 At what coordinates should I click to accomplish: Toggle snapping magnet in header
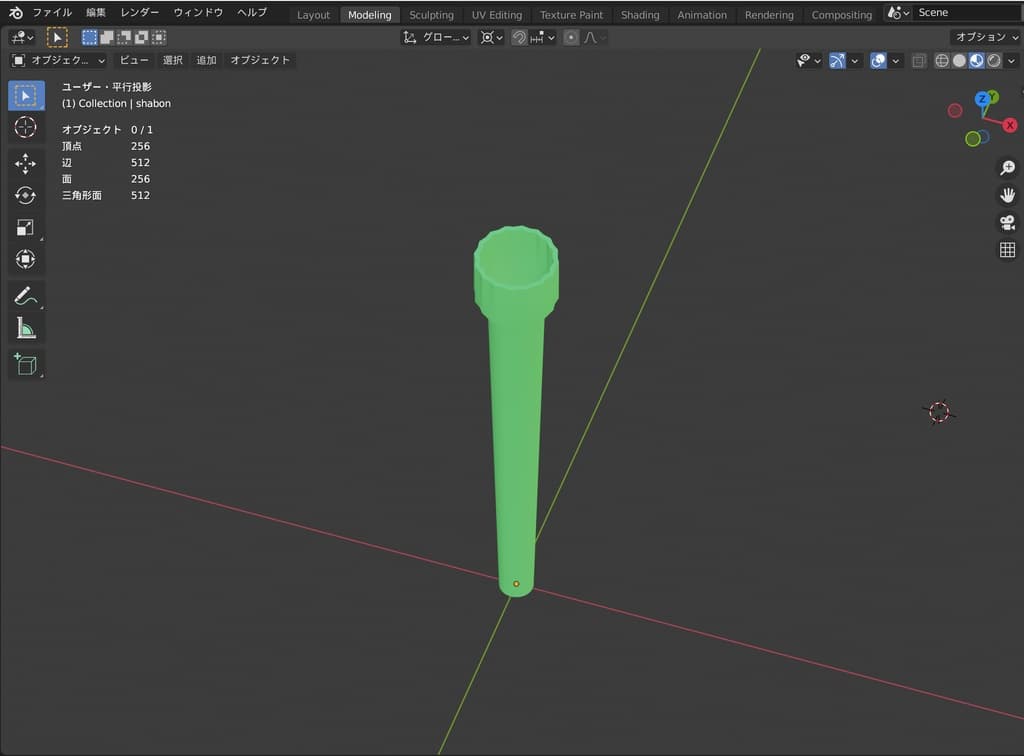(x=519, y=37)
